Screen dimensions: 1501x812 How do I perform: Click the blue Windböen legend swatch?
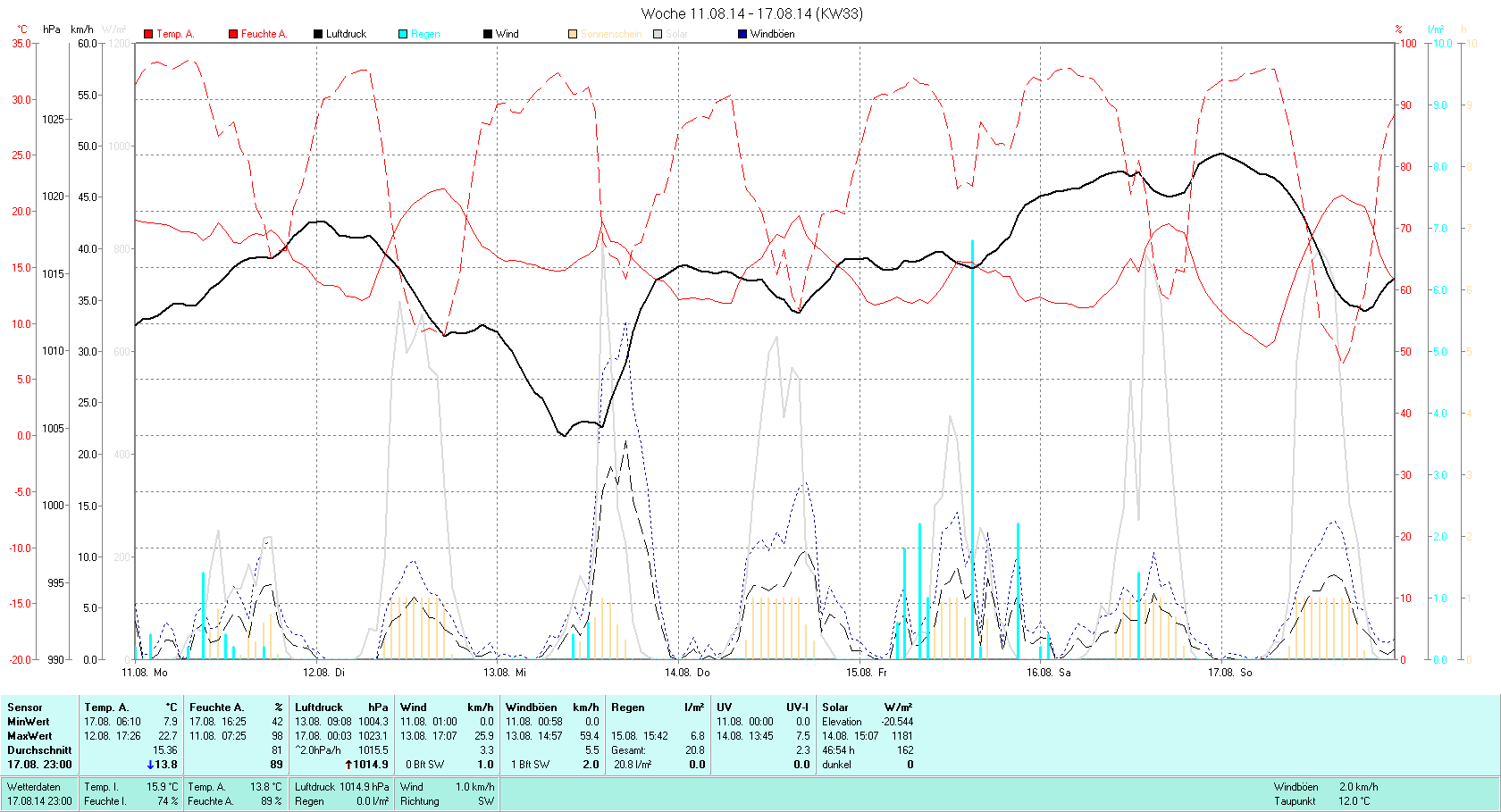click(742, 34)
